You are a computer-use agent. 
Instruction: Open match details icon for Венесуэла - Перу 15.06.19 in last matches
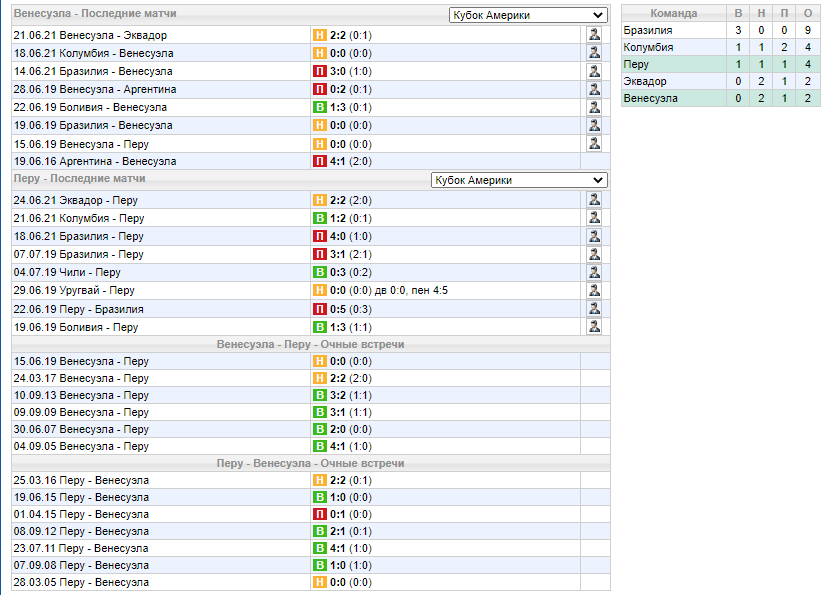pyautogui.click(x=594, y=143)
